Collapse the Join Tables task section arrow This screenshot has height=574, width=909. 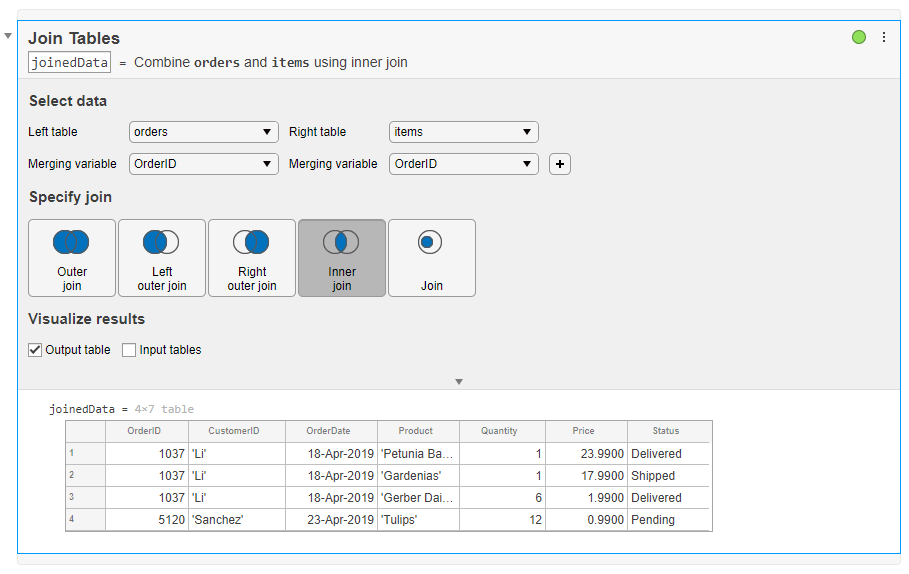(8, 36)
